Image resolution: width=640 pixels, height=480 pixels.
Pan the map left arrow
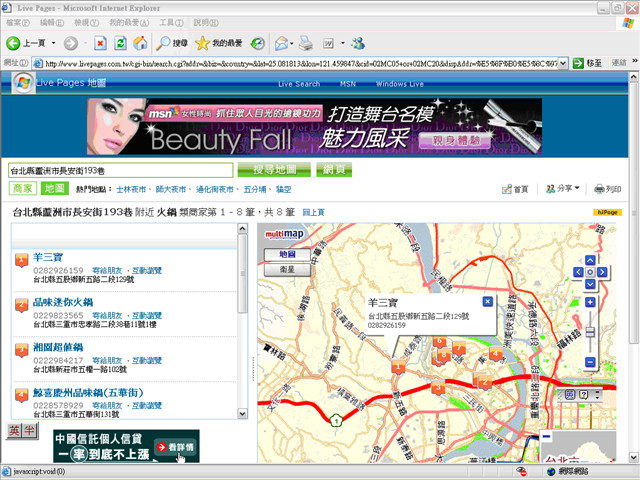click(578, 272)
